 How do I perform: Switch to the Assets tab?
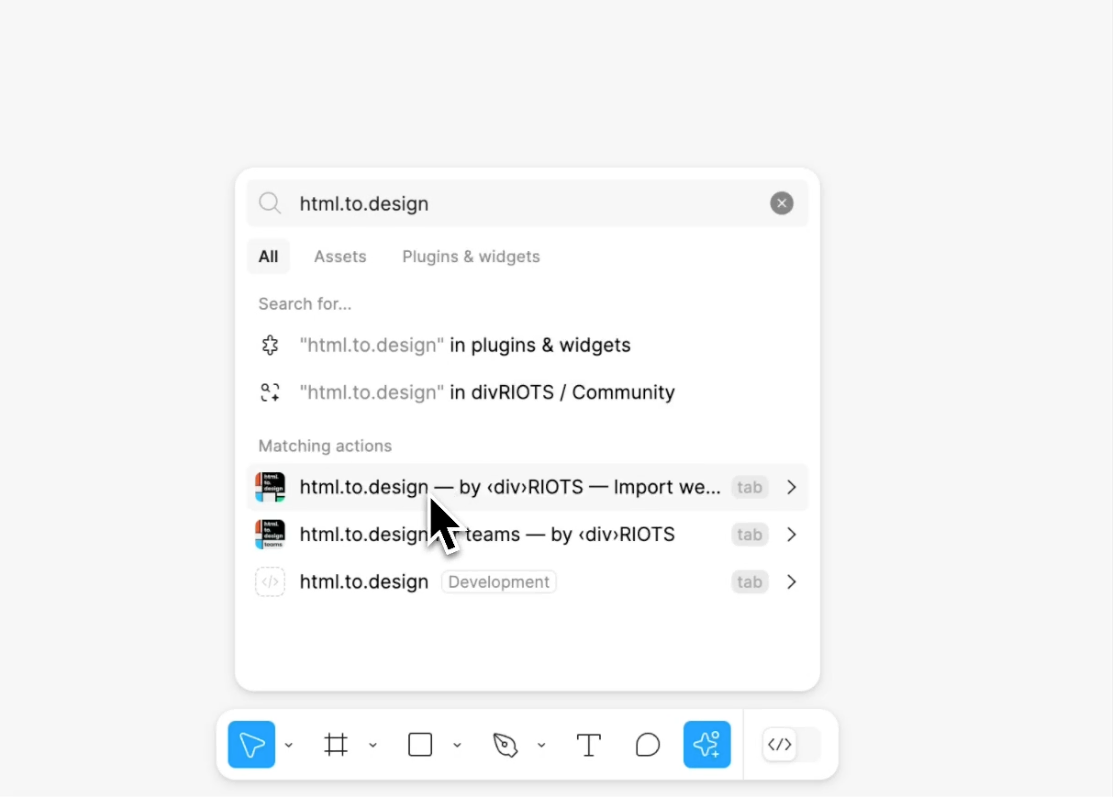[x=340, y=256]
